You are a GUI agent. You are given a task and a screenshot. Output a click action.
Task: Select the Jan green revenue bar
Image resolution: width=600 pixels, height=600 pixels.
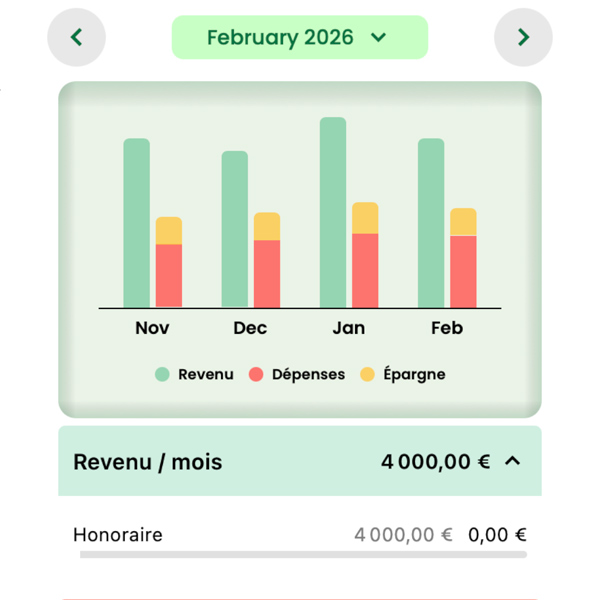[333, 212]
